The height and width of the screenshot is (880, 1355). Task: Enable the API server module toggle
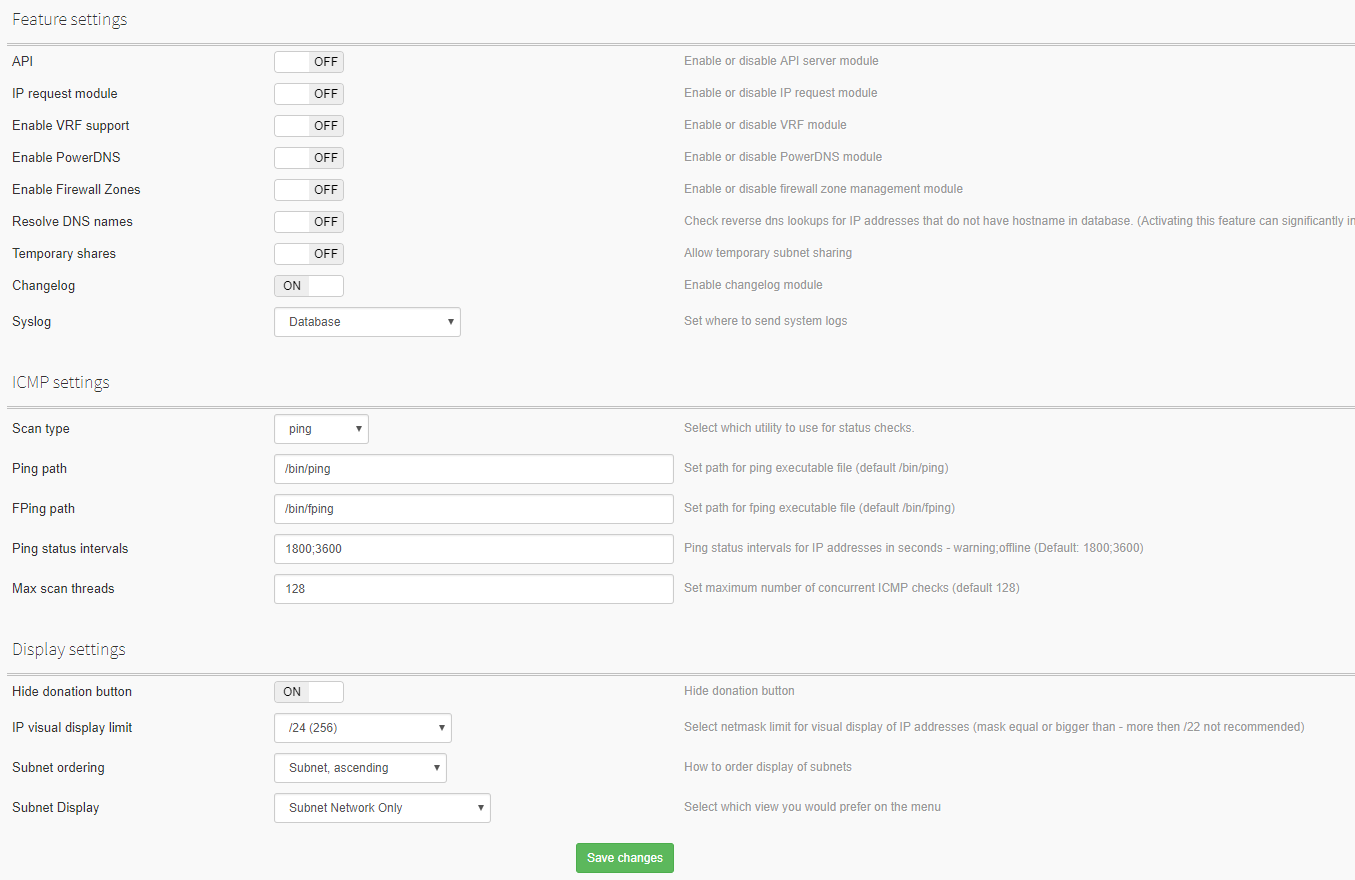click(308, 61)
